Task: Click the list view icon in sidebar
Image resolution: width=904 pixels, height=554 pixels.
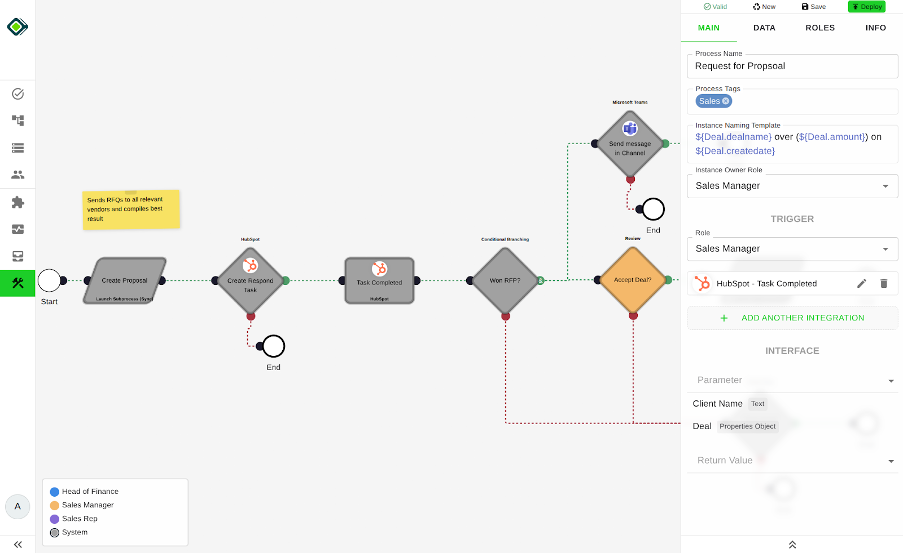Action: click(17, 148)
